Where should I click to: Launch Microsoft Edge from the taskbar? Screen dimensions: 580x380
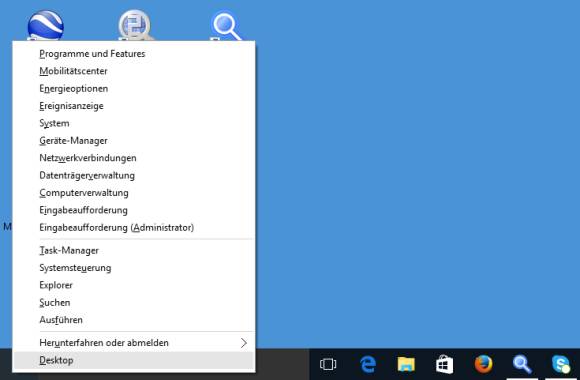(x=368, y=364)
